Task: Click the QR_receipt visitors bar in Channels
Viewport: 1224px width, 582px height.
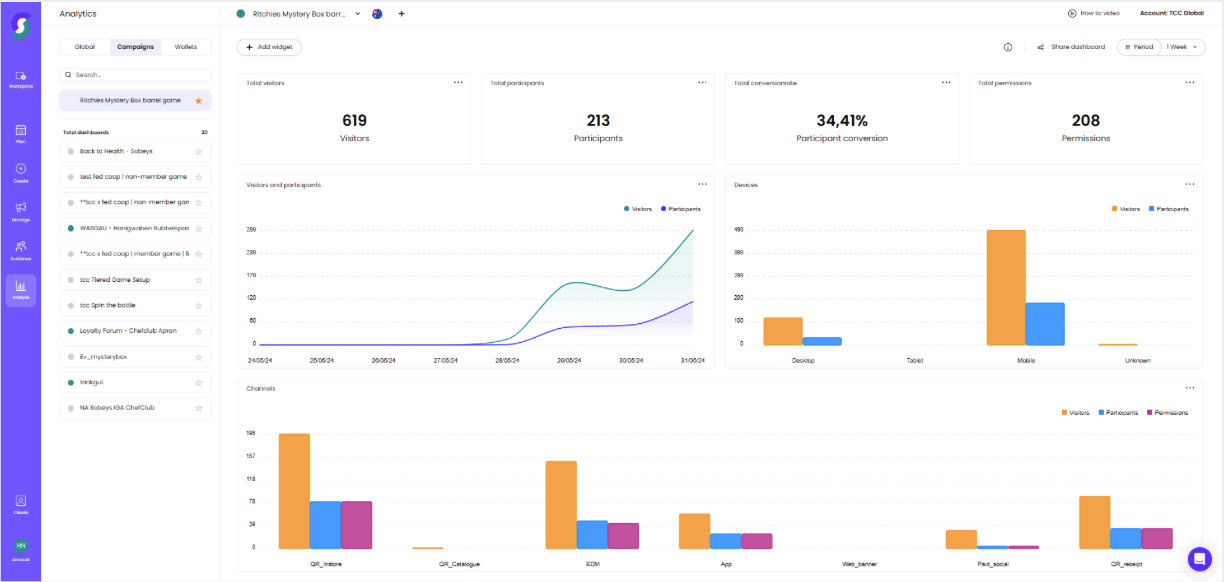Action: [x=1094, y=522]
